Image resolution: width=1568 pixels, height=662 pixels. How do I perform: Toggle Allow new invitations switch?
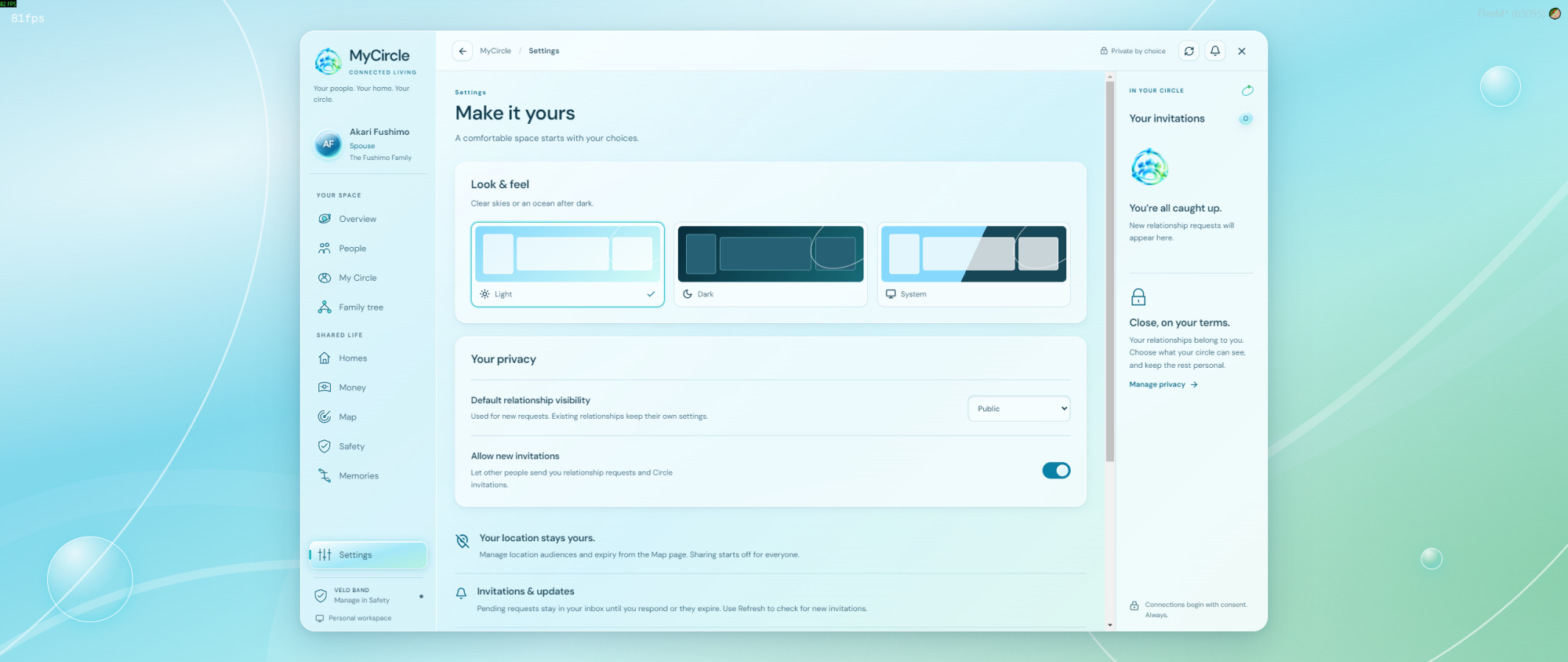pyautogui.click(x=1056, y=471)
